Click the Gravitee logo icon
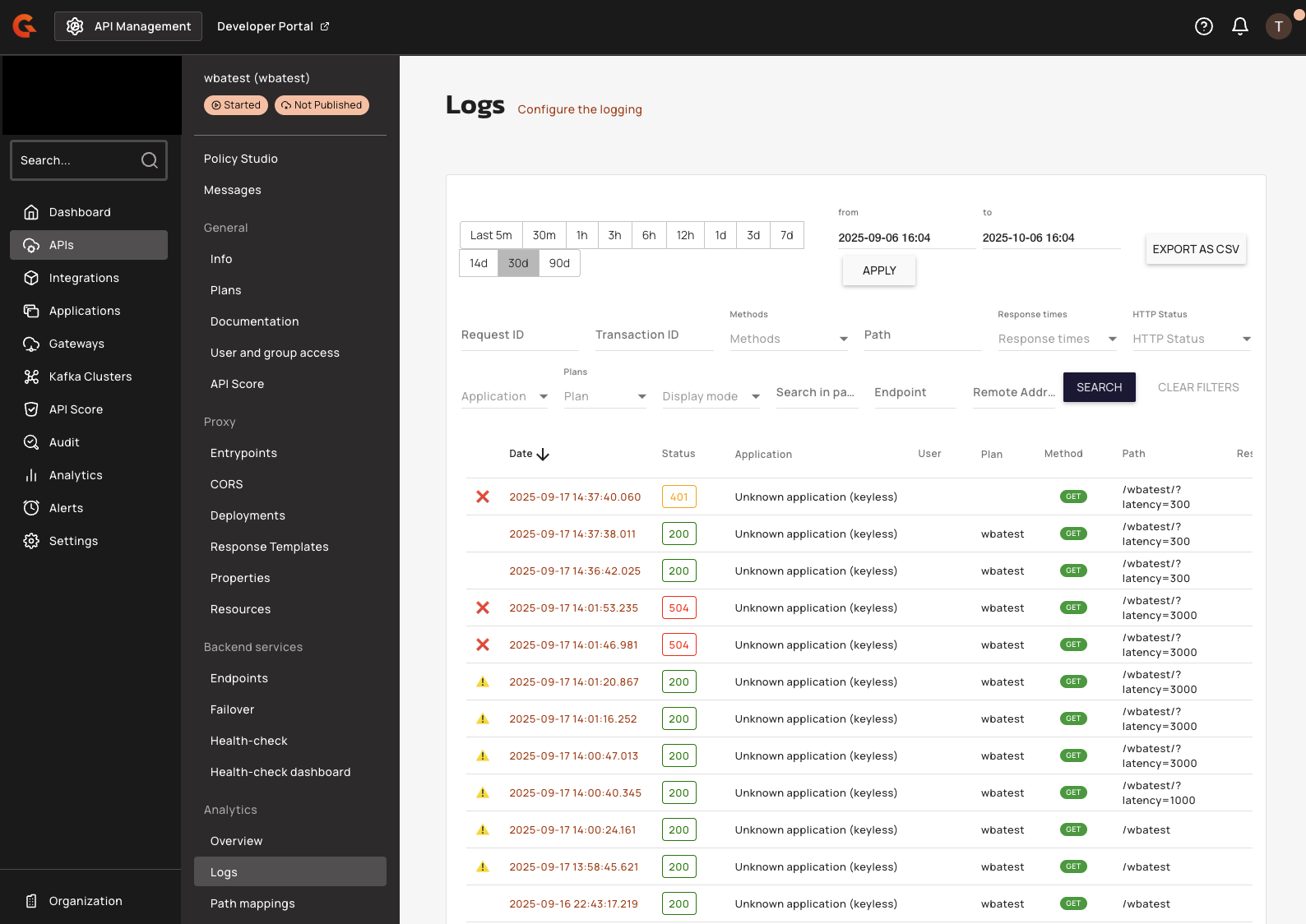This screenshot has height=924, width=1306. [x=25, y=26]
